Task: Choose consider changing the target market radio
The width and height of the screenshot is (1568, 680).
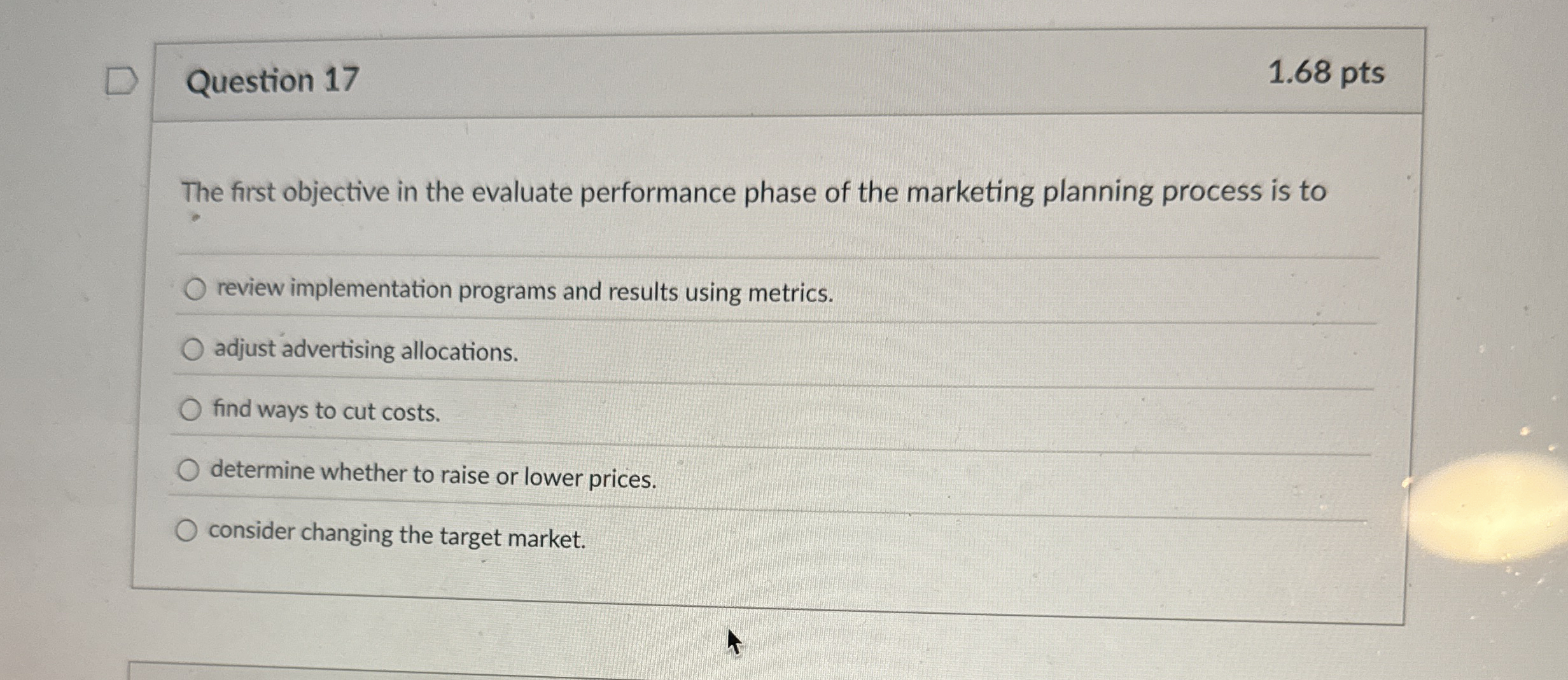Action: [186, 530]
